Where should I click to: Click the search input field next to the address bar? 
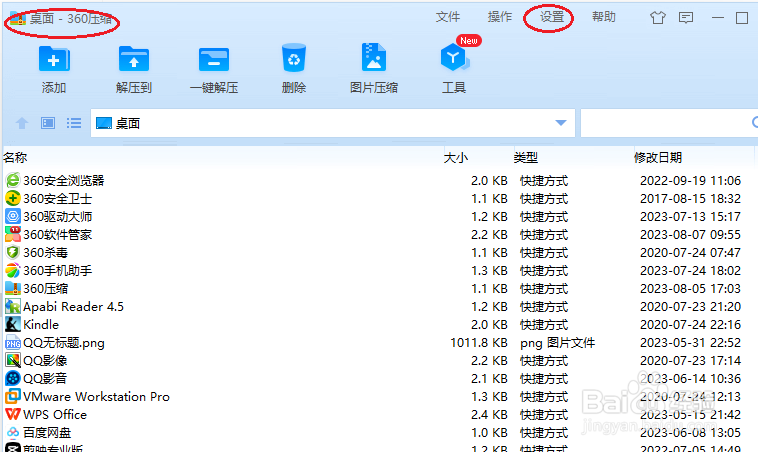coord(669,123)
